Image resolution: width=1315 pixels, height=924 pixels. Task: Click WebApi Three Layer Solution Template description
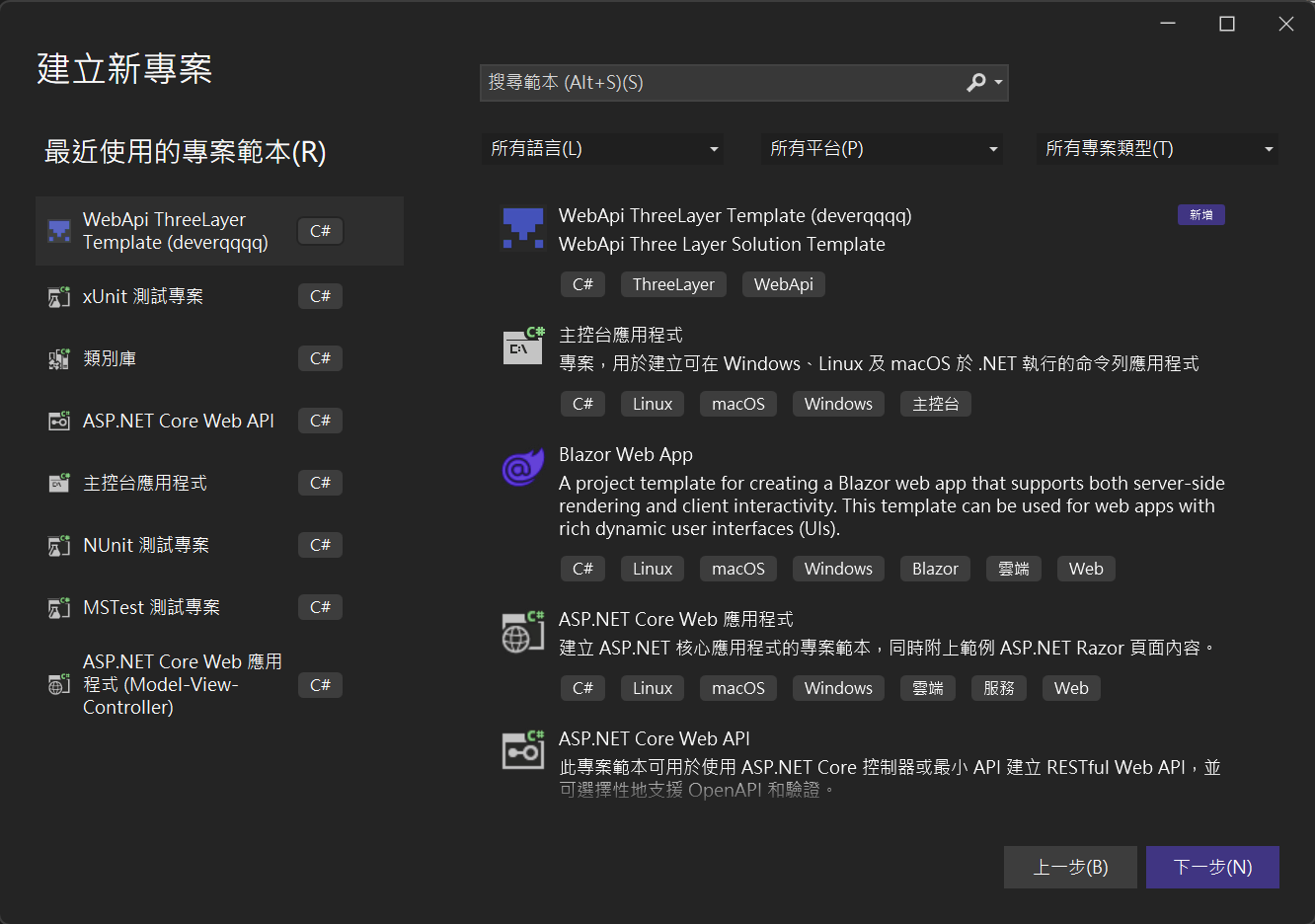pos(722,244)
